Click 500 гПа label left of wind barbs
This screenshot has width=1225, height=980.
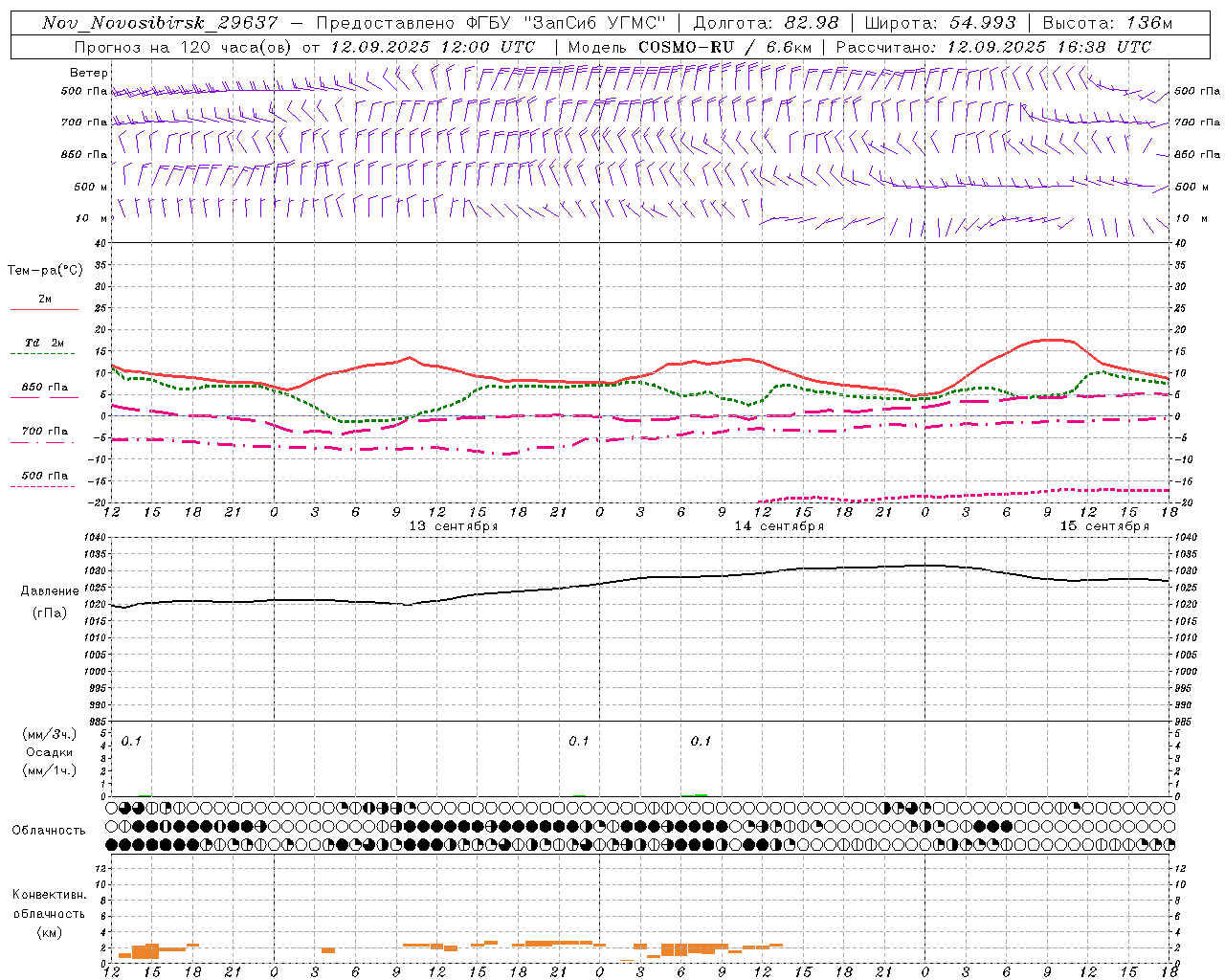[84, 91]
